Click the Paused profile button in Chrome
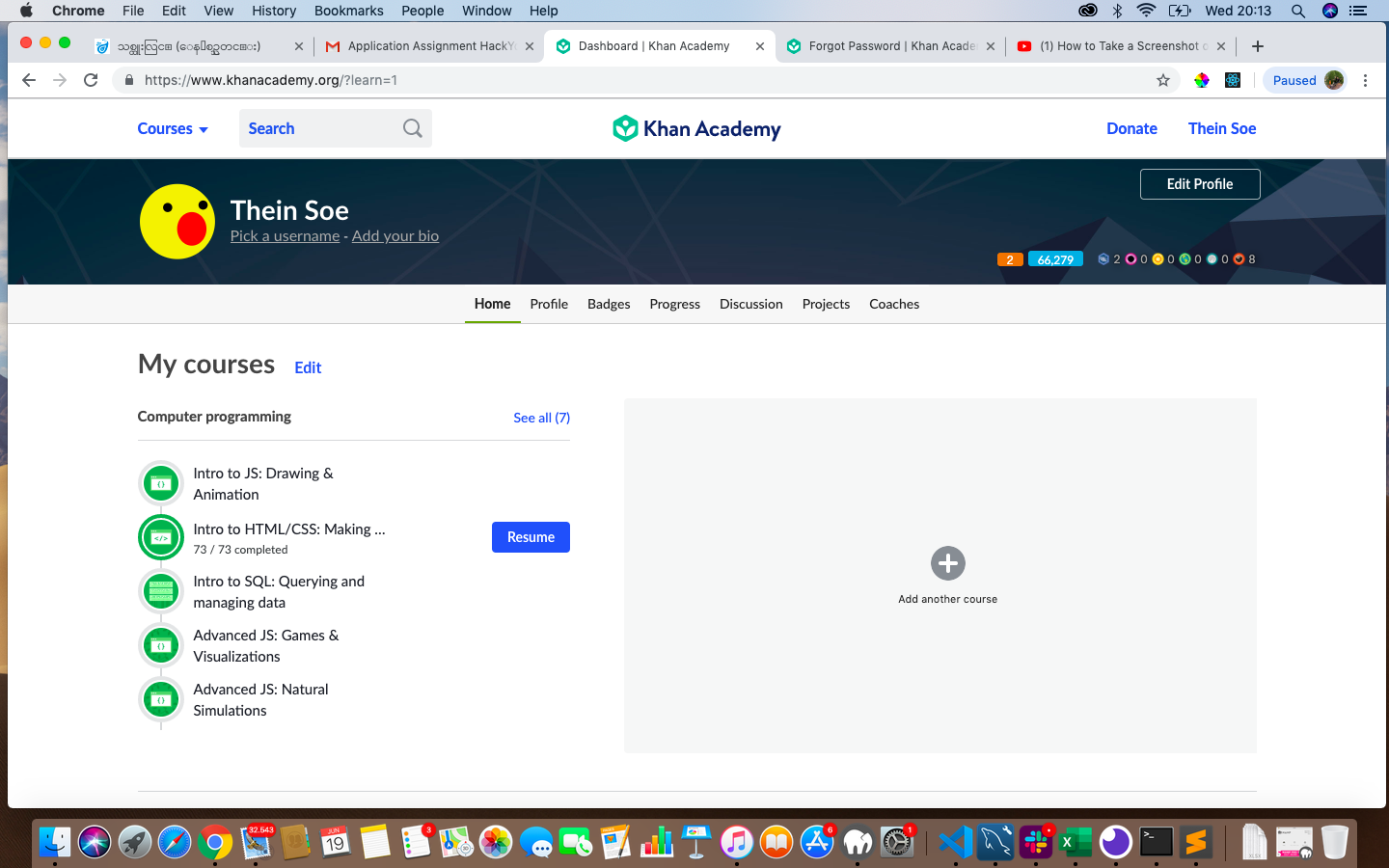This screenshot has width=1389, height=868. (x=1307, y=80)
